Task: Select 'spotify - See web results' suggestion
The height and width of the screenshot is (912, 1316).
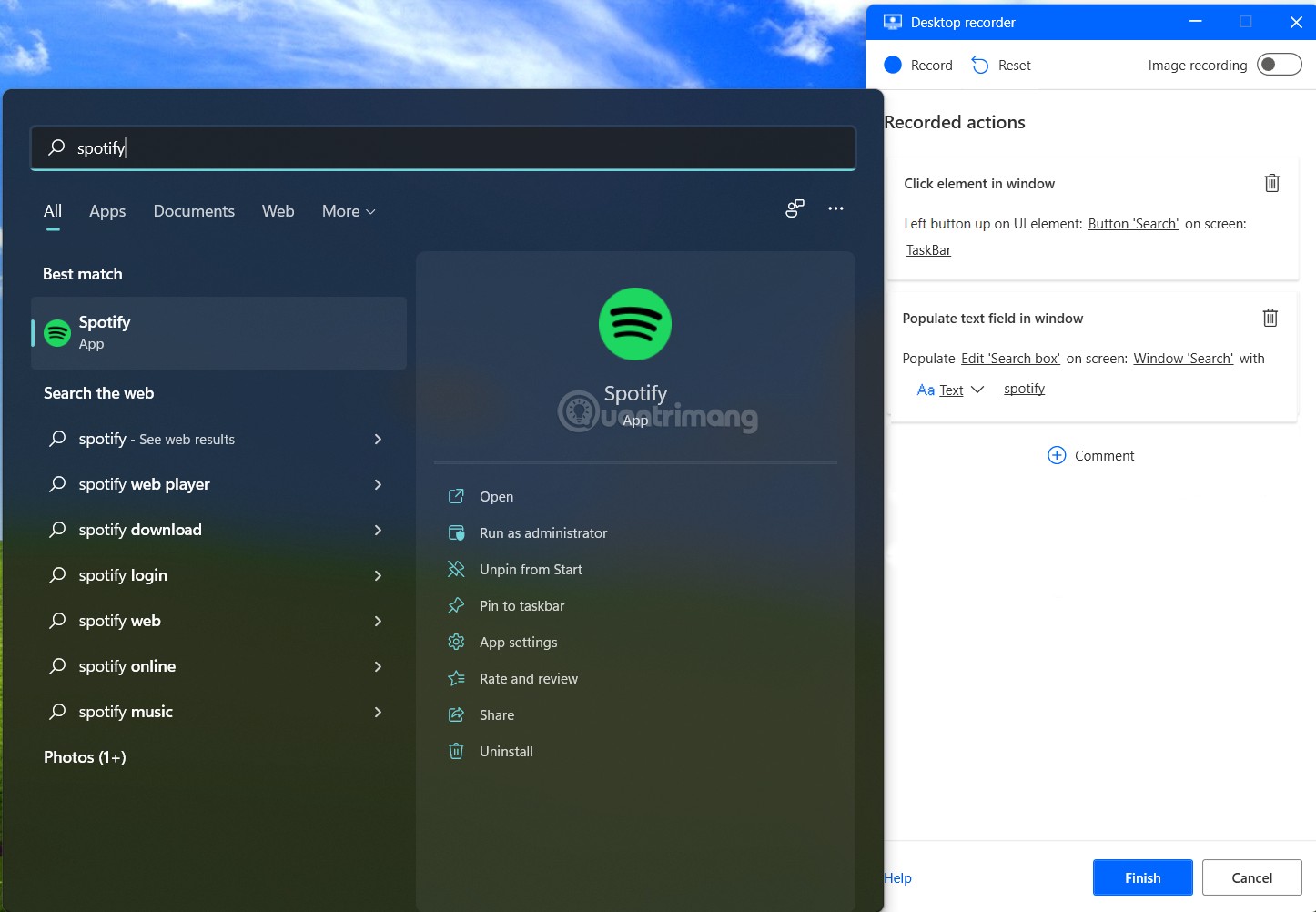Action: point(218,439)
